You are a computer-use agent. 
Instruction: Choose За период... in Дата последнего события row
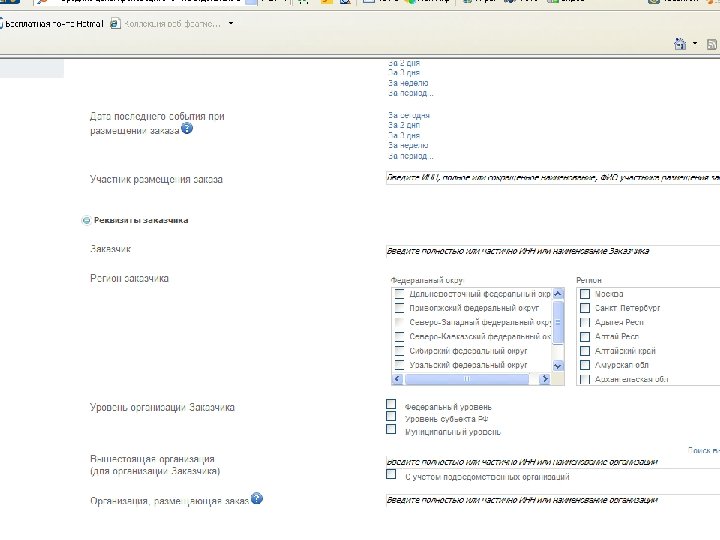click(x=411, y=156)
